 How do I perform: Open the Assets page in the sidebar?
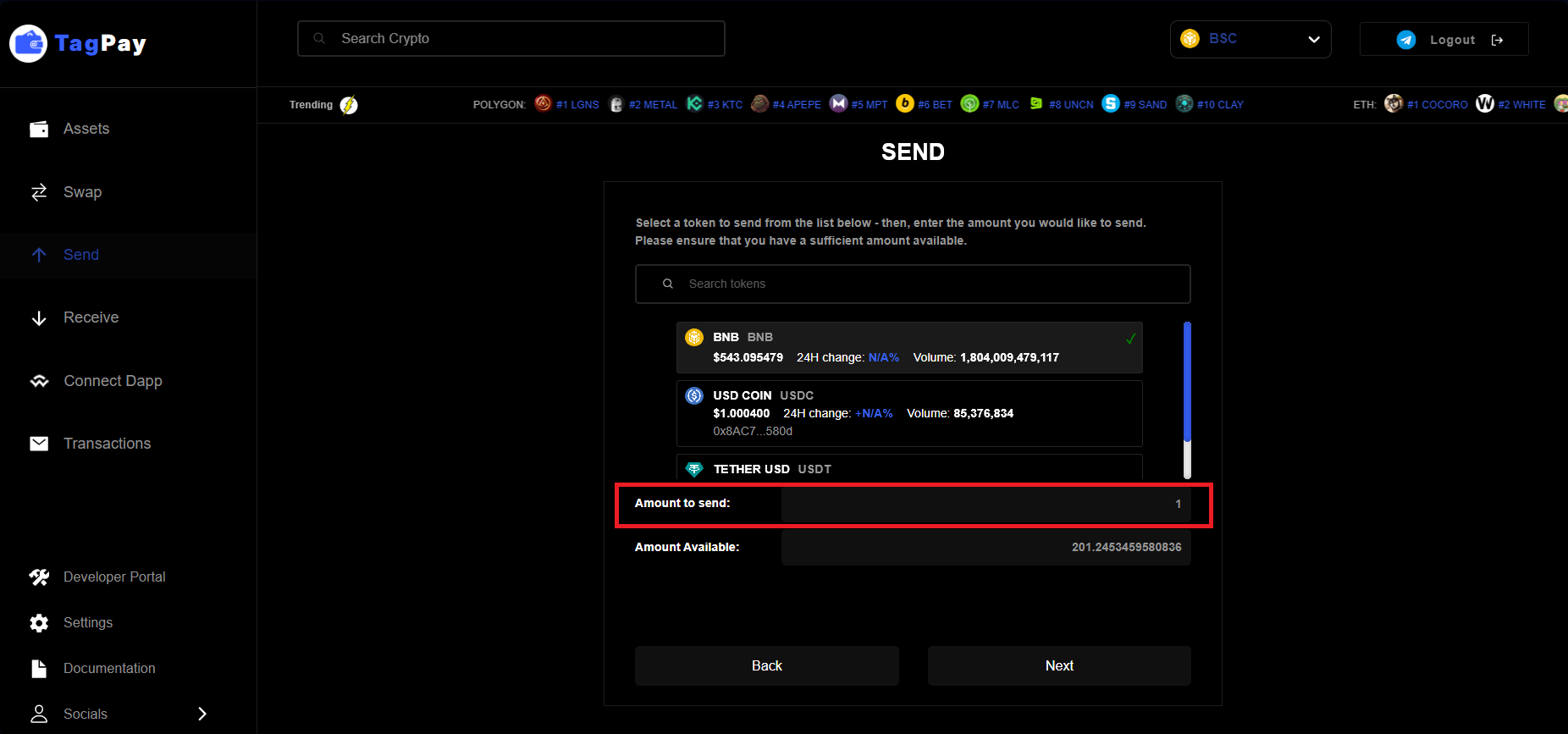86,129
